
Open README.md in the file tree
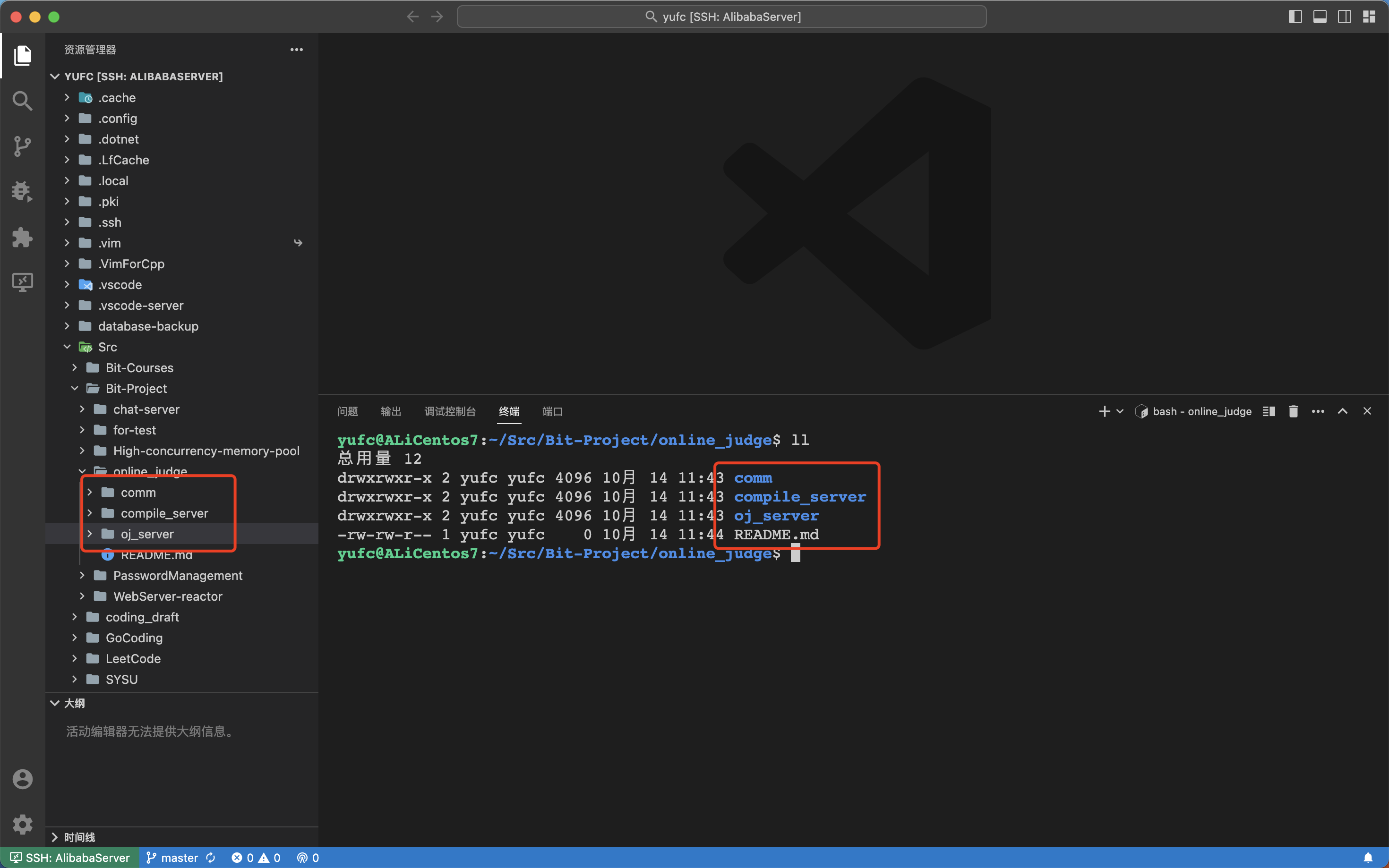point(181,554)
